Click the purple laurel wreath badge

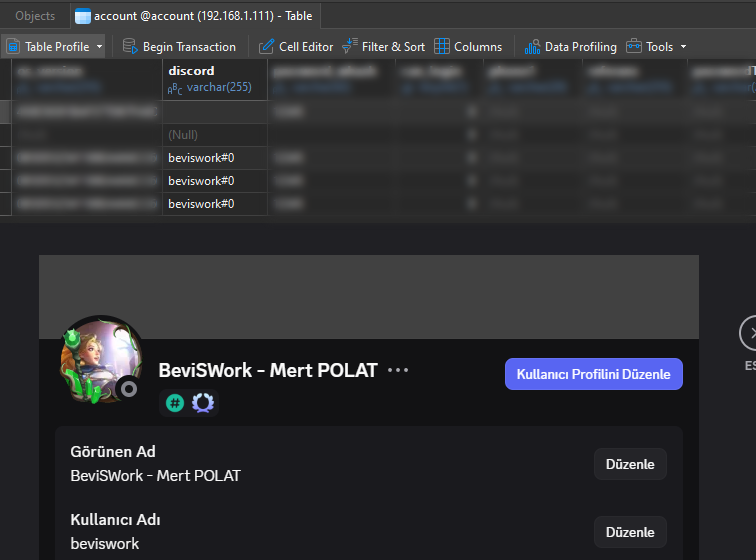click(x=203, y=403)
